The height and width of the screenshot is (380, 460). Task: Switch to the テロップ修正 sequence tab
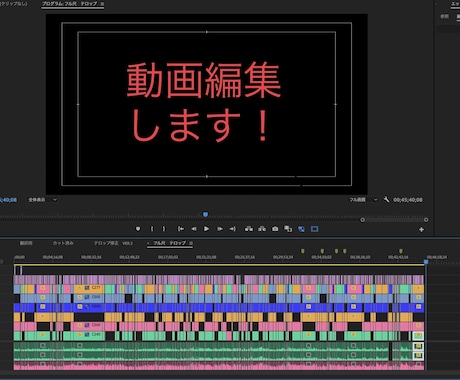pos(113,243)
